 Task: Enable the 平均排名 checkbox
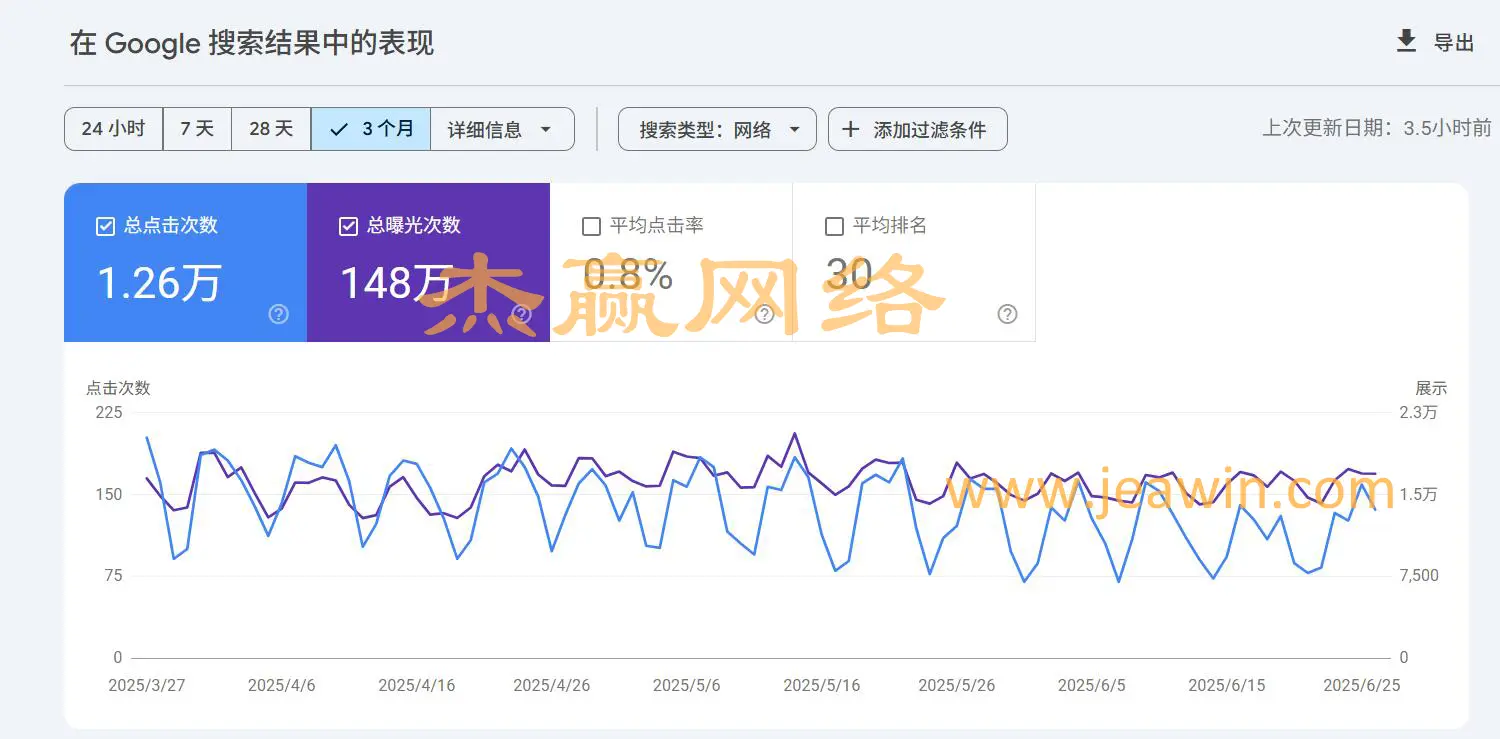click(834, 226)
